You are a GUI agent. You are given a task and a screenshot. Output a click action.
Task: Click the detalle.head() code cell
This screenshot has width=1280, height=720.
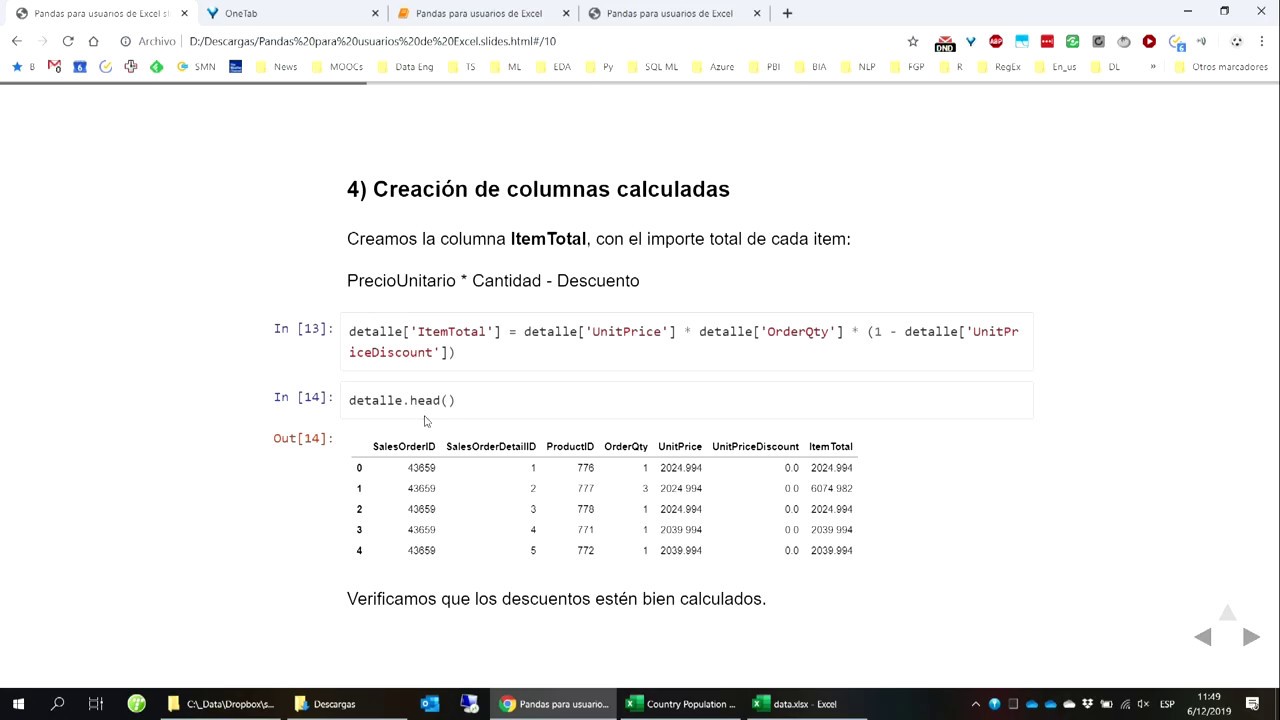pyautogui.click(x=686, y=400)
